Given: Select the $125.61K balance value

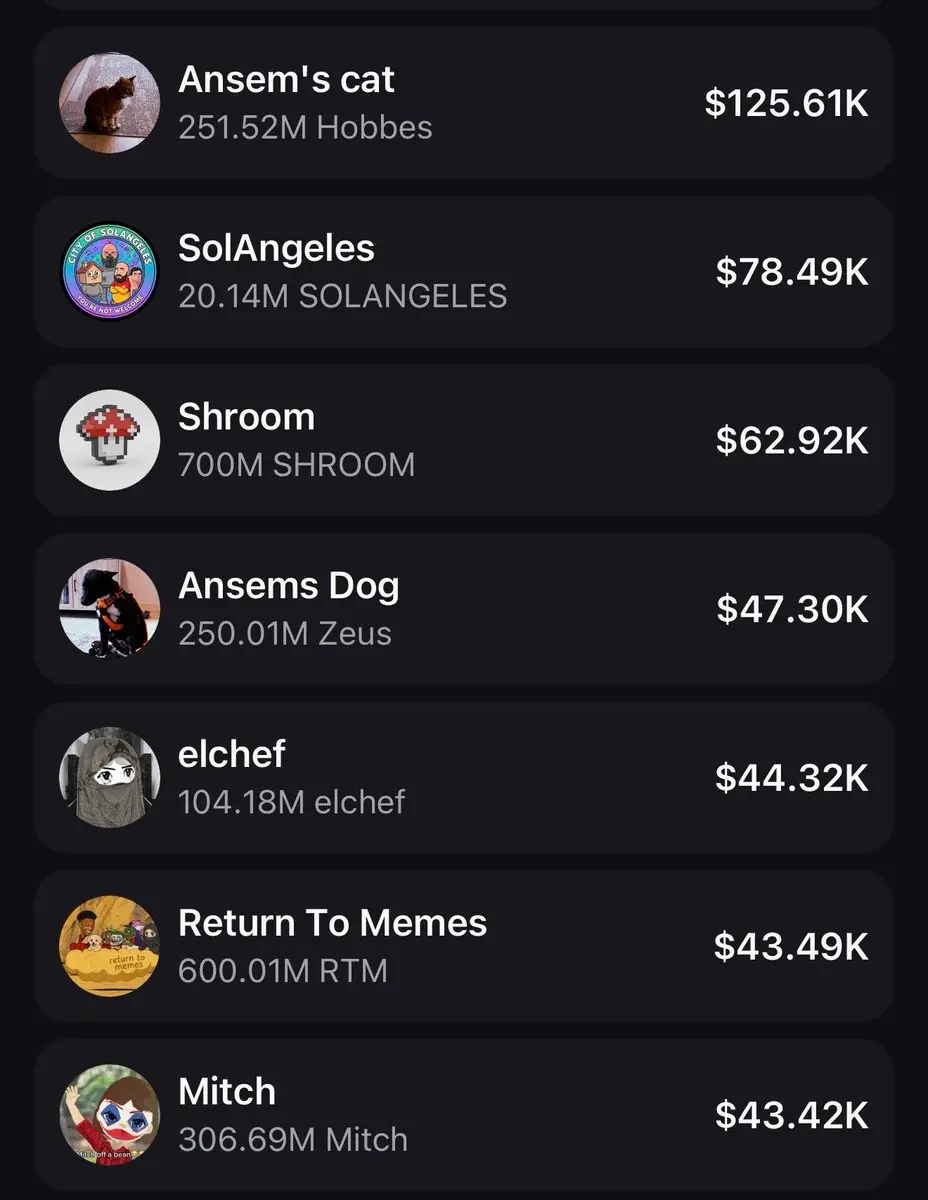Looking at the screenshot, I should coord(787,103).
